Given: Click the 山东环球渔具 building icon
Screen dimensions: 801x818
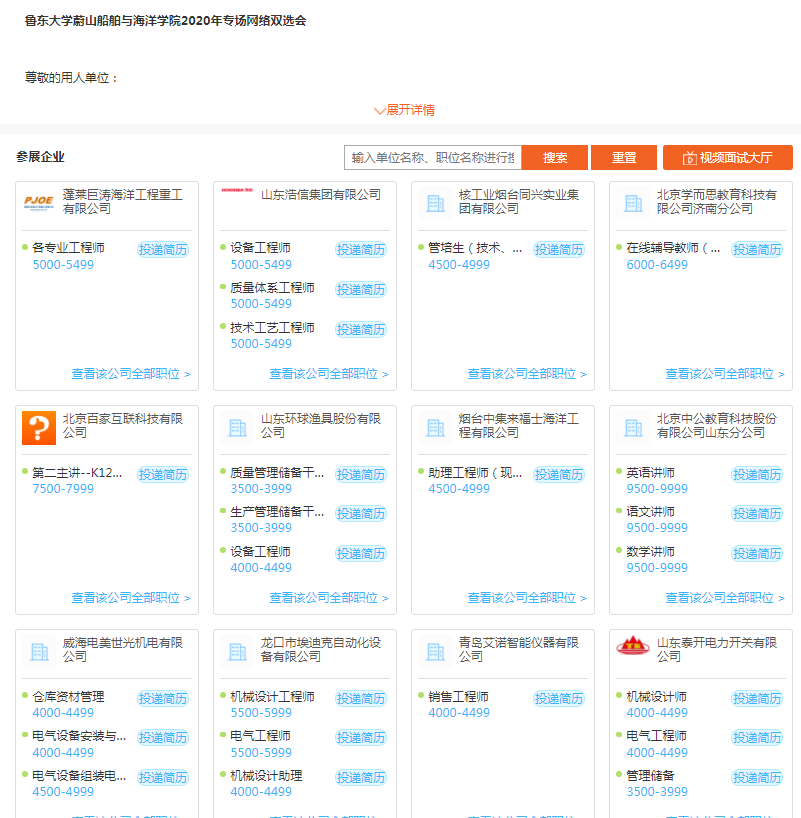Looking at the screenshot, I should pos(237,428).
